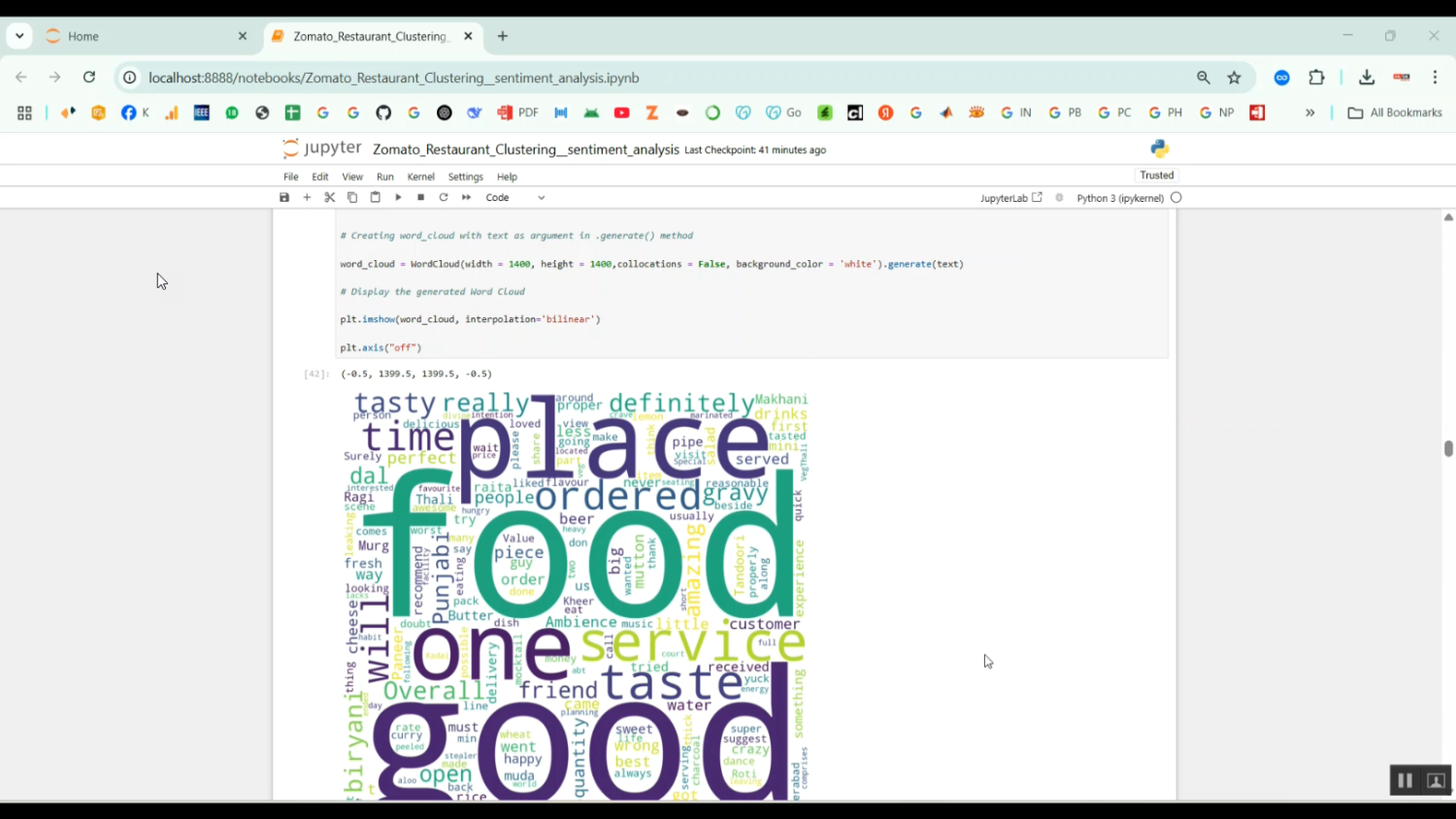Click inside the WordCloud code cell
1456x819 pixels.
point(751,284)
